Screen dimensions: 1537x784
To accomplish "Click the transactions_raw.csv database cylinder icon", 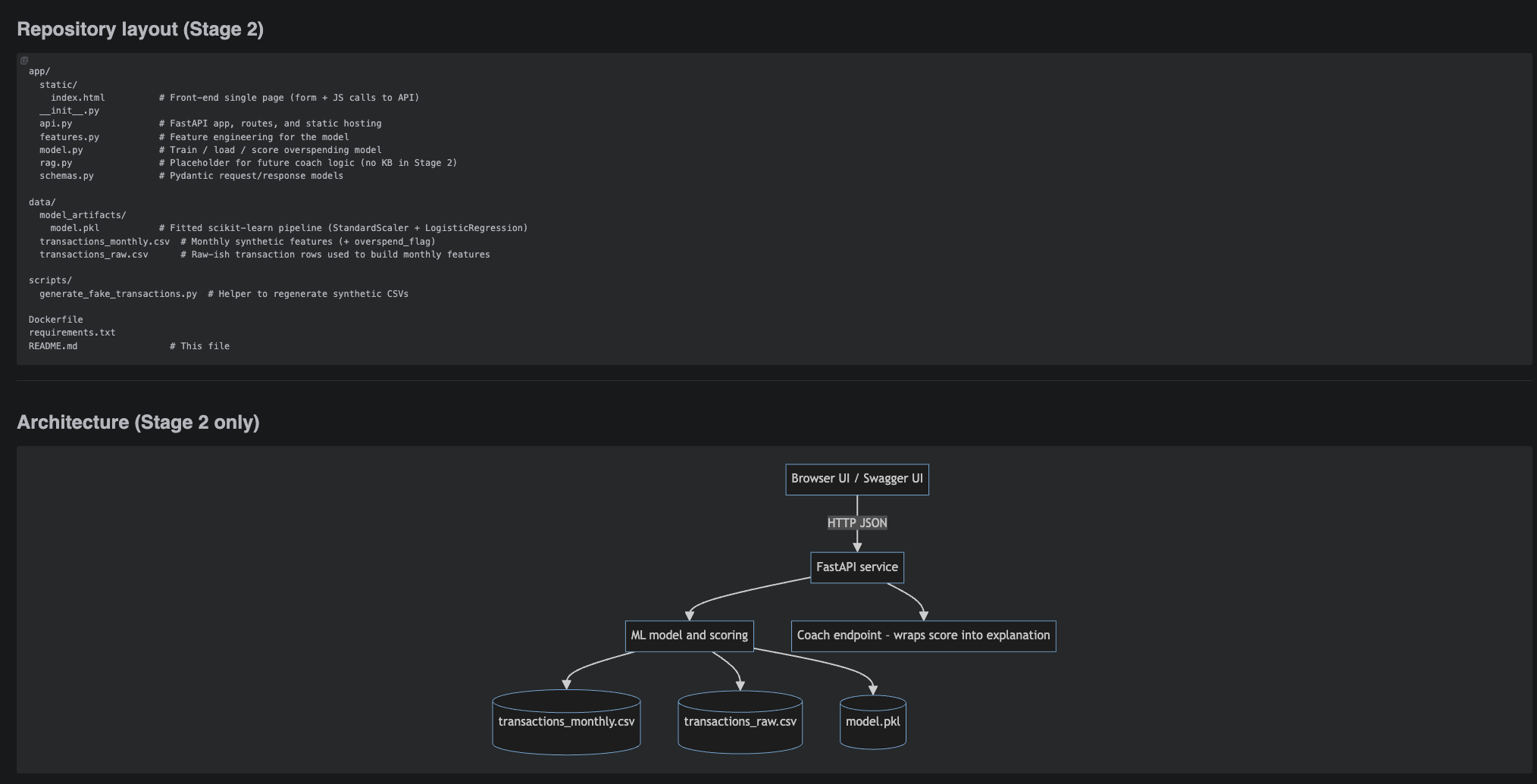I will 740,722.
